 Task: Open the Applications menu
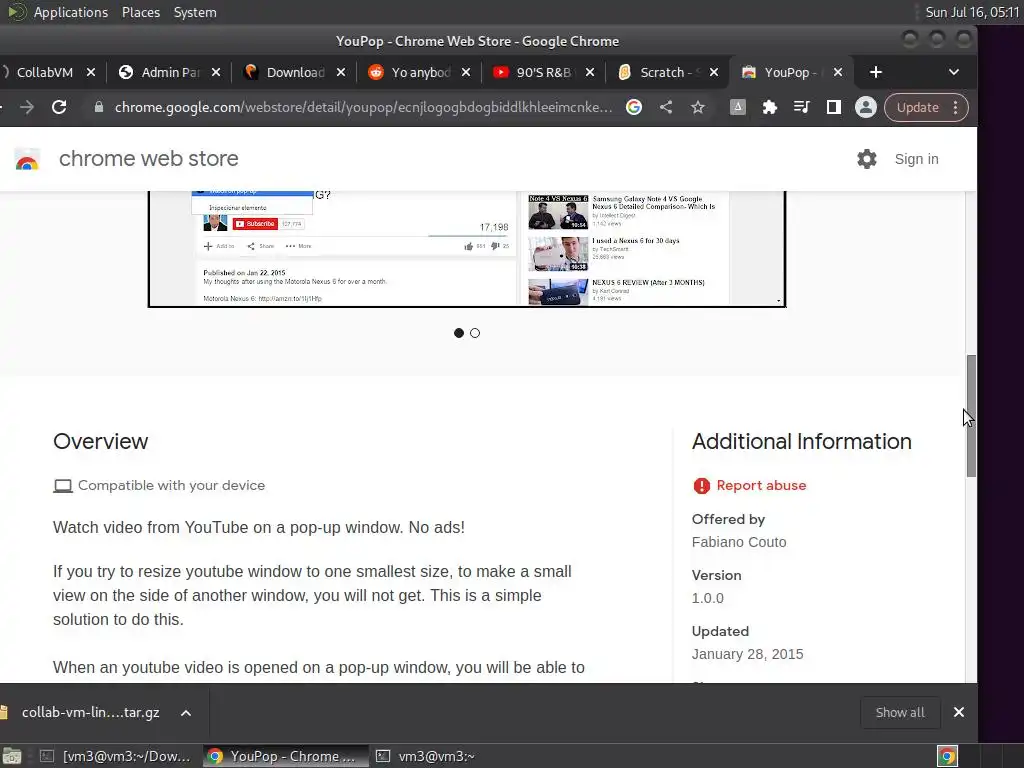(x=71, y=12)
